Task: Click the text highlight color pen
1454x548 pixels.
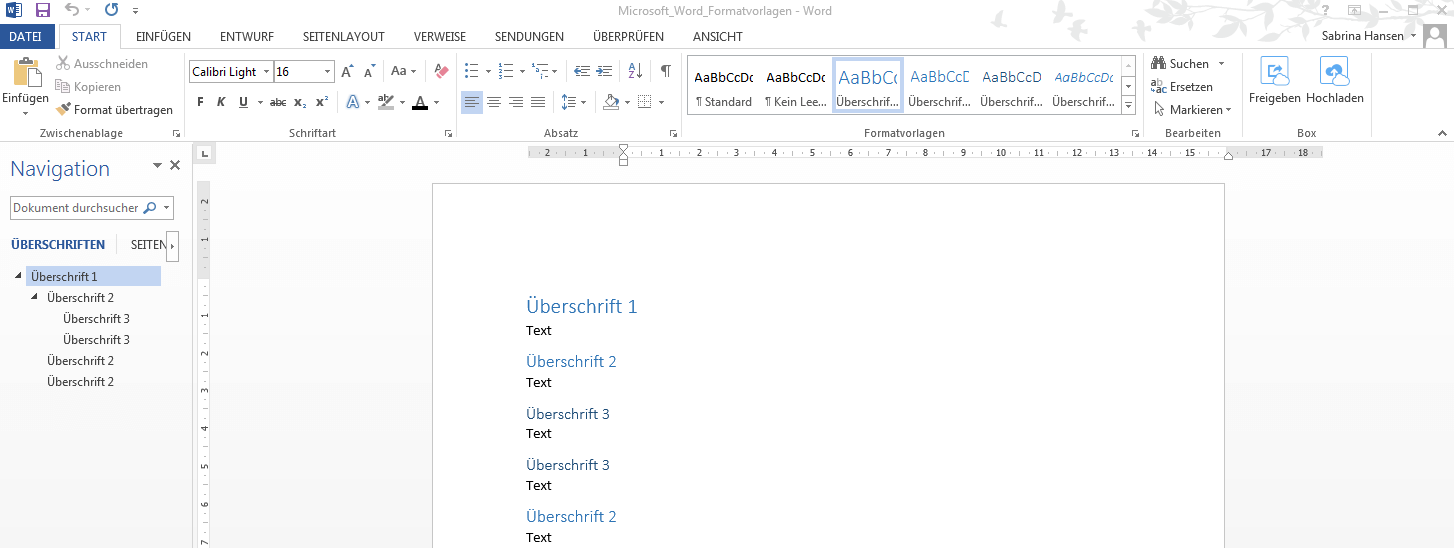Action: click(386, 102)
